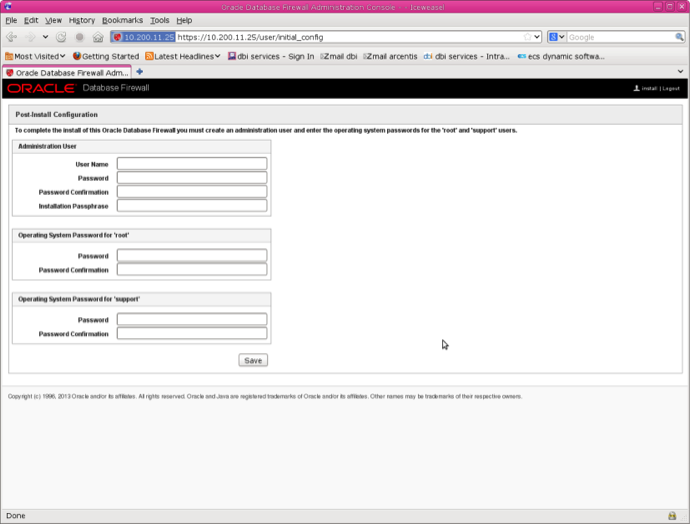Click the bookmark star in address bar
The width and height of the screenshot is (690, 525).
[x=527, y=37]
